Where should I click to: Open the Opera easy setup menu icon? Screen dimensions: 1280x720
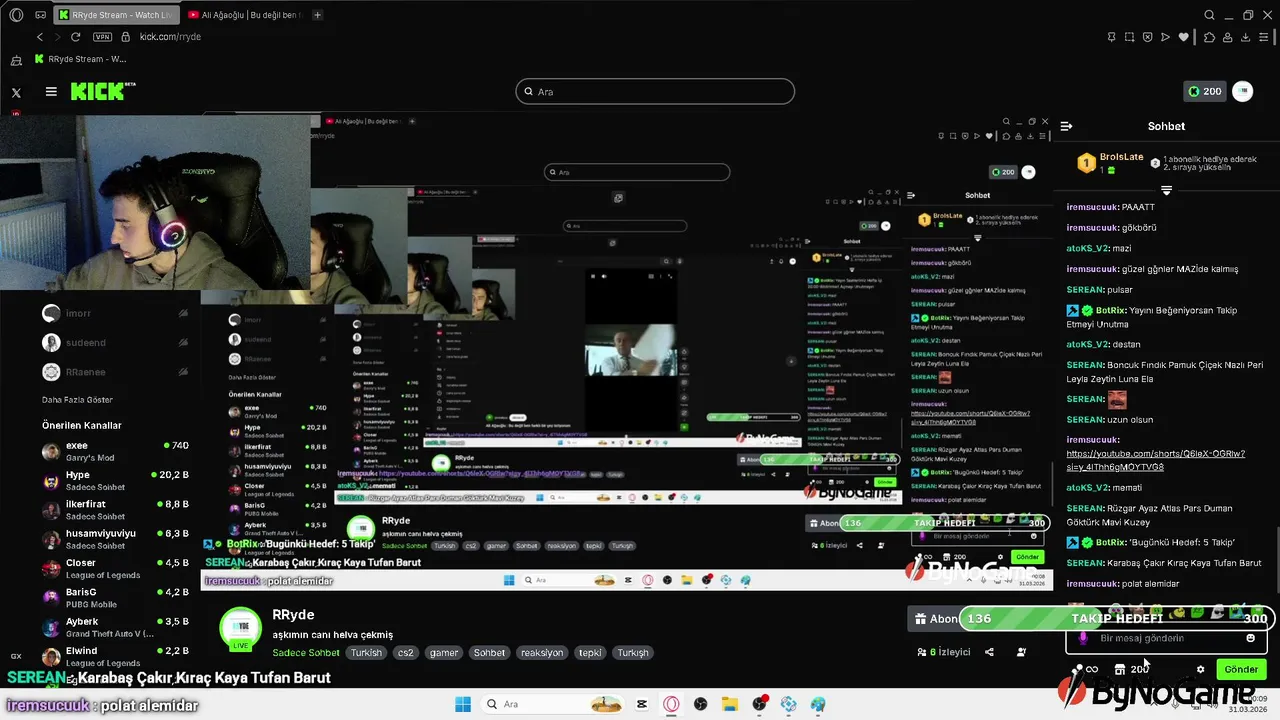(1264, 37)
